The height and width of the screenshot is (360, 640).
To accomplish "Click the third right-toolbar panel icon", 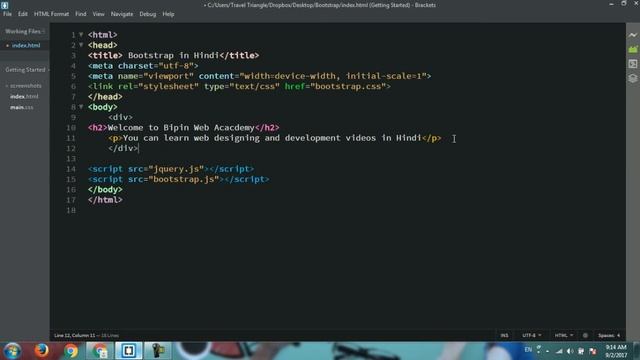I will coord(633,64).
